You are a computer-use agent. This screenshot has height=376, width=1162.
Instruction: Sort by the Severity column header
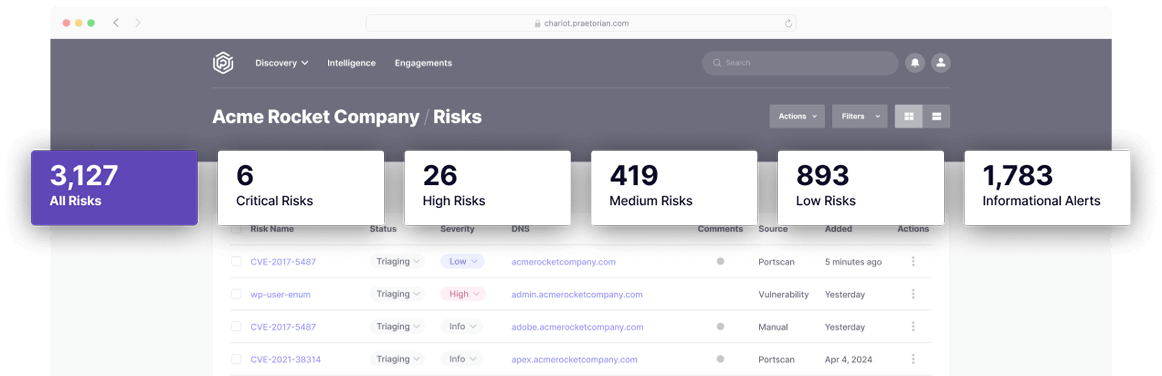point(457,229)
